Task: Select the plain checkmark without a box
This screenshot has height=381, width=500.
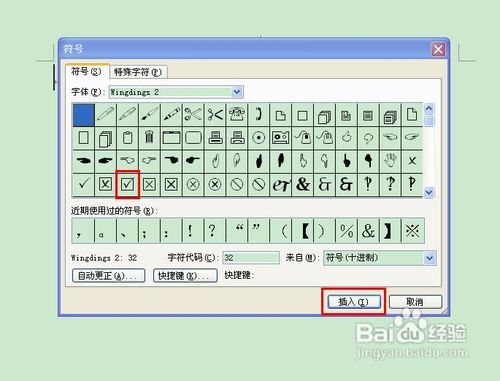Action: (x=83, y=184)
